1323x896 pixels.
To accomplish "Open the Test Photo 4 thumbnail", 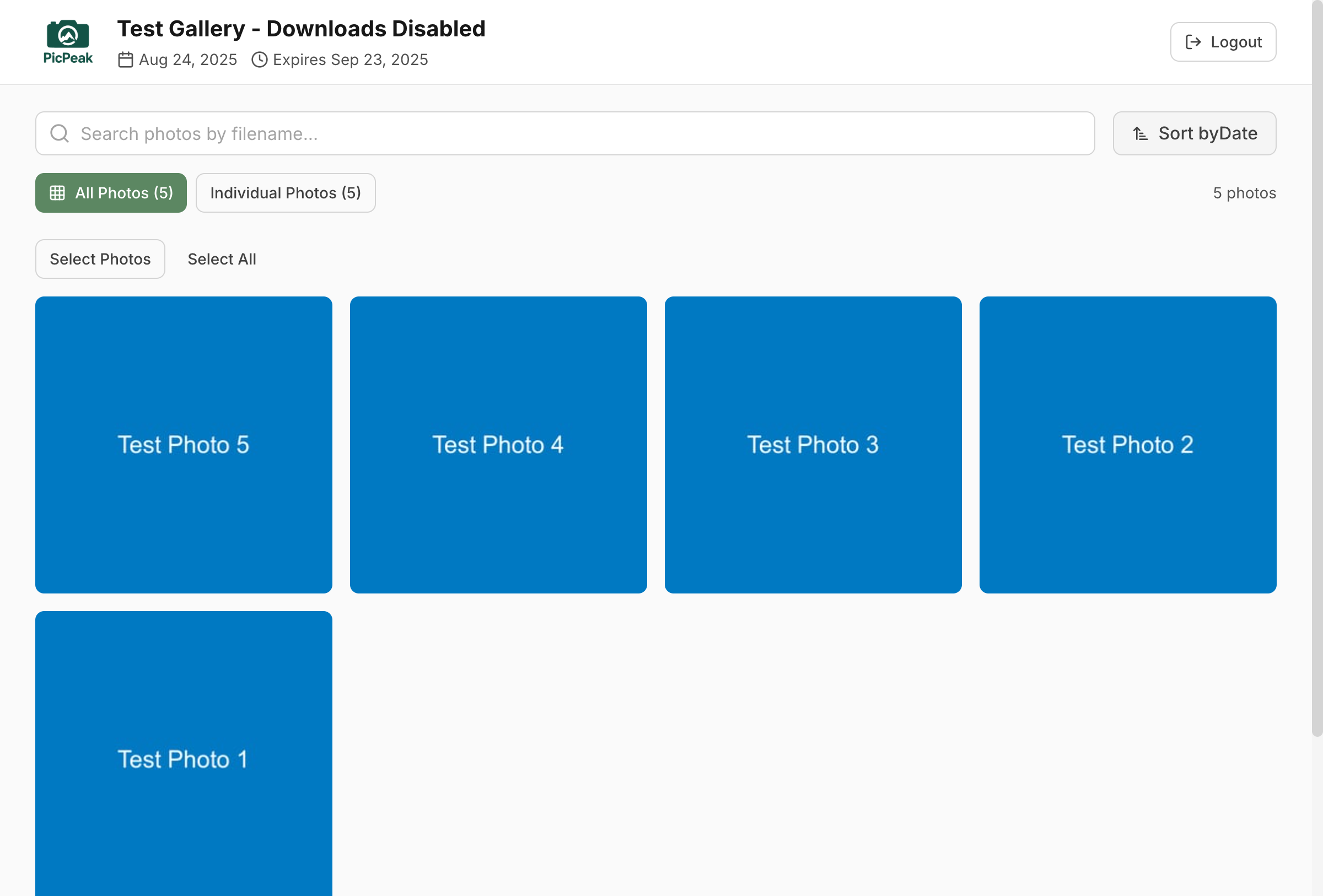I will click(499, 445).
